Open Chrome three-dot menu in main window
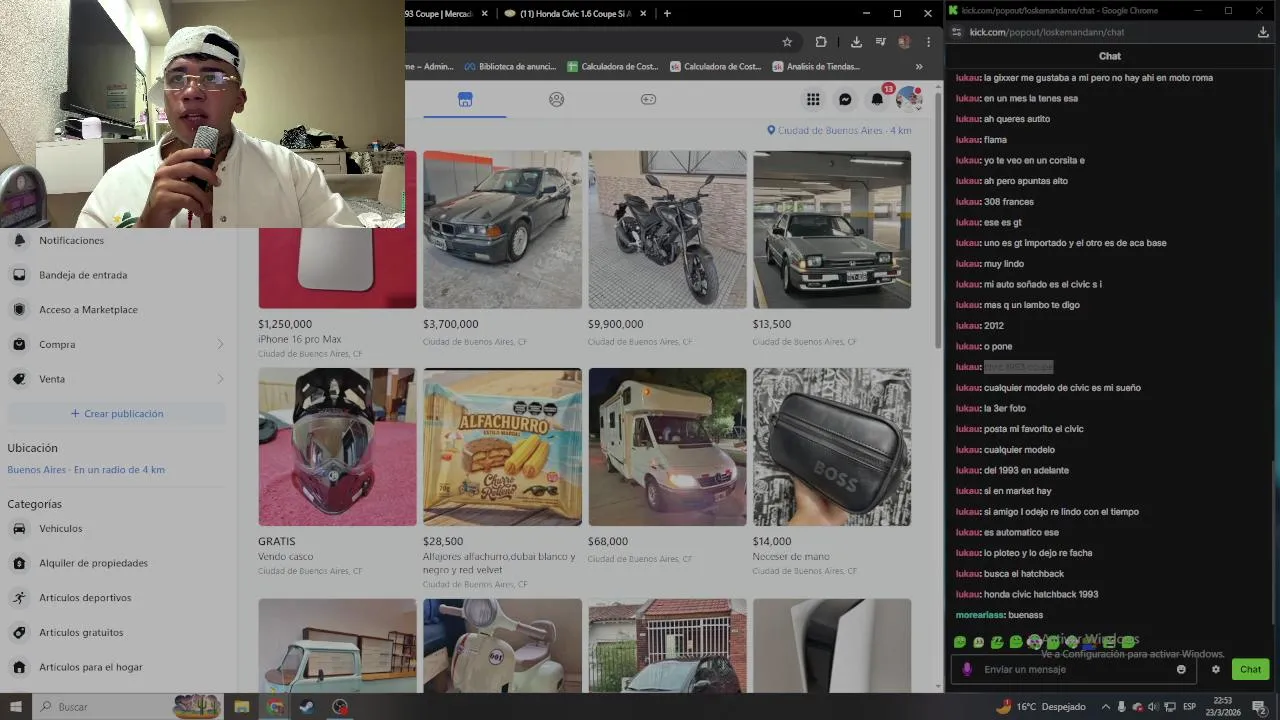Image resolution: width=1280 pixels, height=720 pixels. pyautogui.click(x=929, y=42)
